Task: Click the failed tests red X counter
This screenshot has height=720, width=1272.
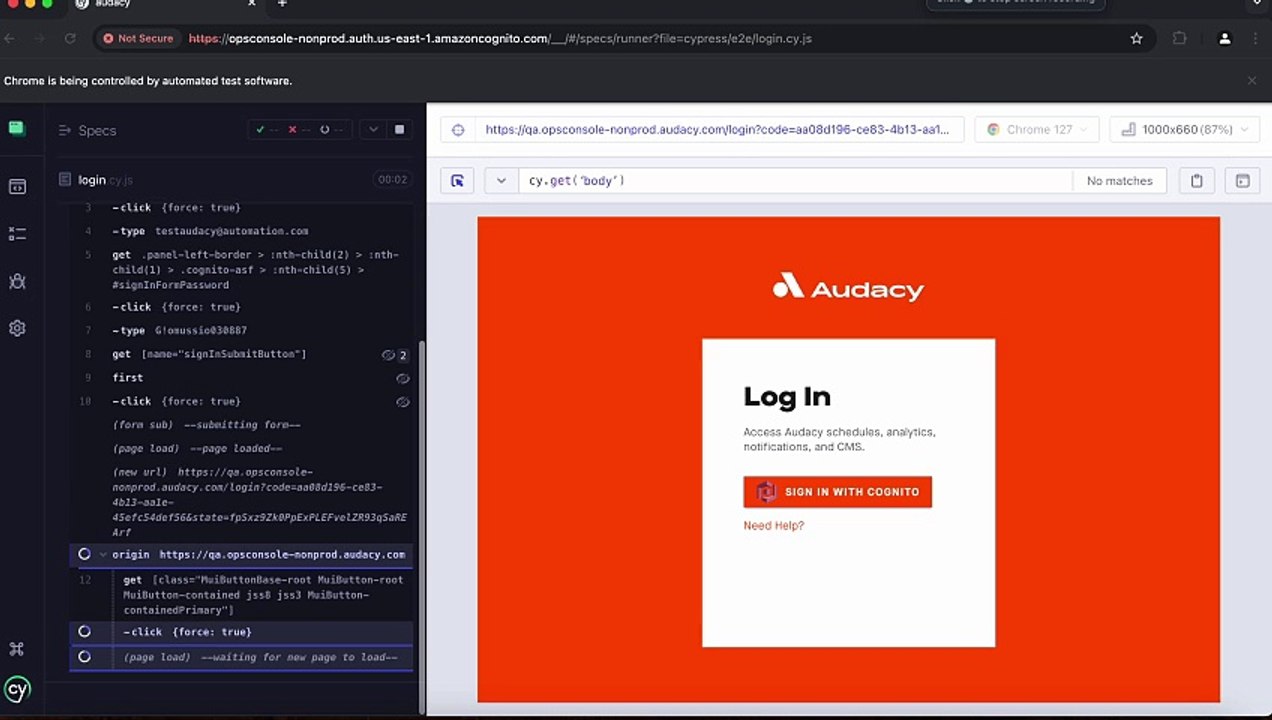Action: [x=299, y=130]
